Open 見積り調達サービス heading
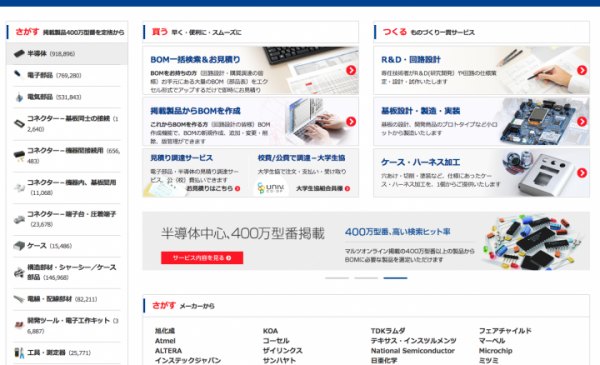This screenshot has height=365, width=600. [x=181, y=158]
